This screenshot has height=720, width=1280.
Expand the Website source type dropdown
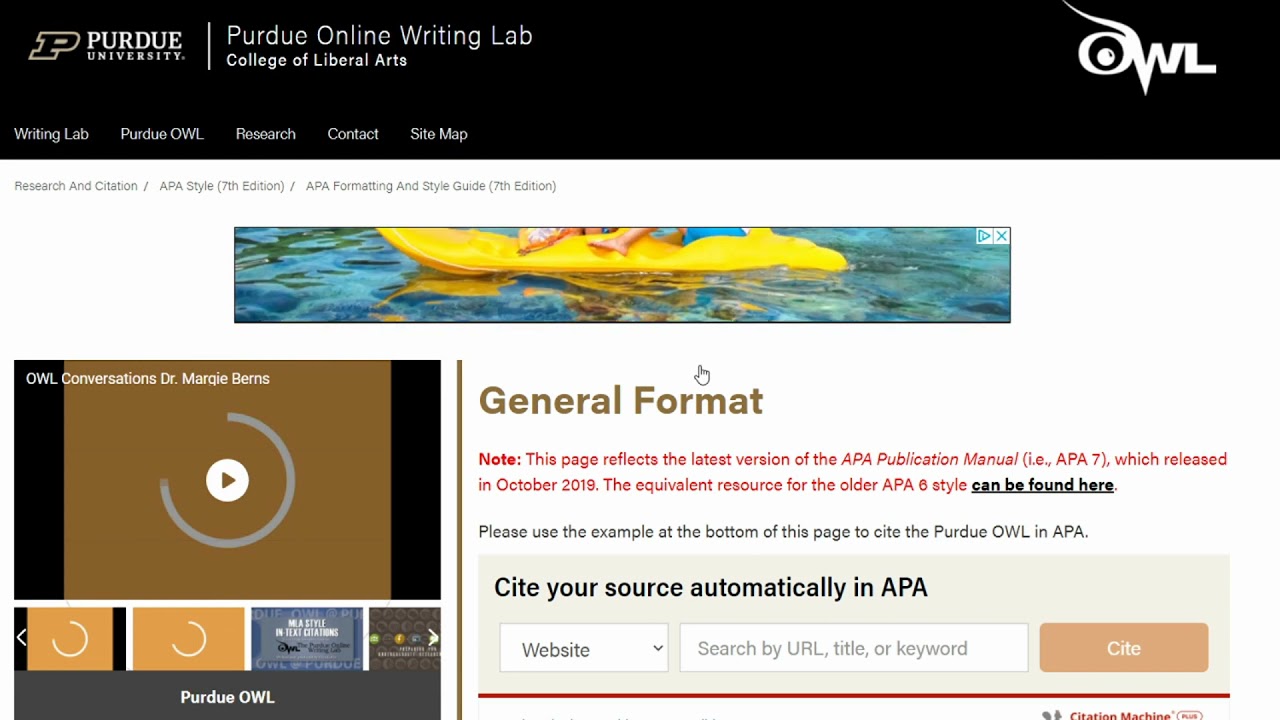(x=584, y=648)
